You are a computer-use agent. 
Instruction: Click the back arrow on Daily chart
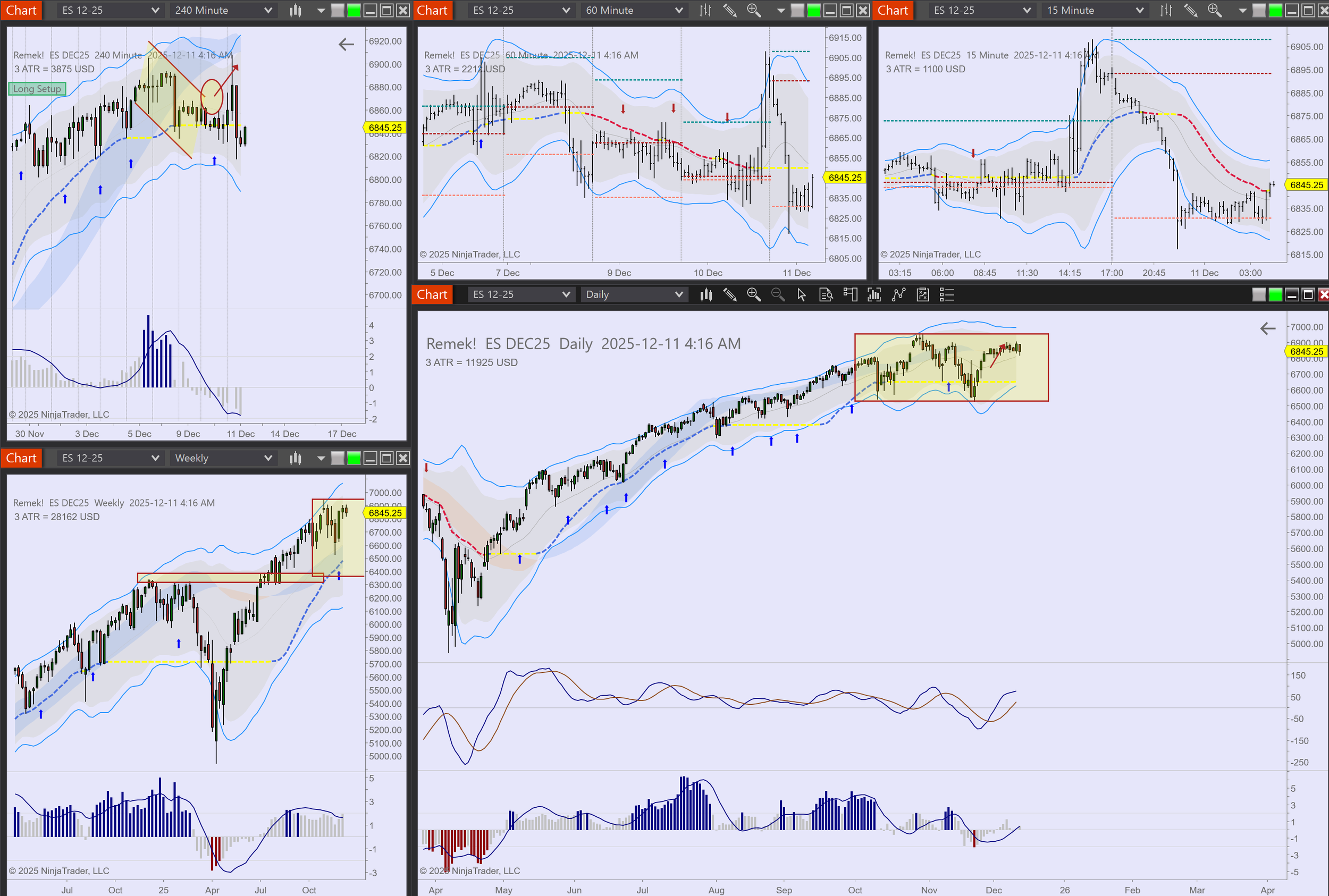(1267, 328)
